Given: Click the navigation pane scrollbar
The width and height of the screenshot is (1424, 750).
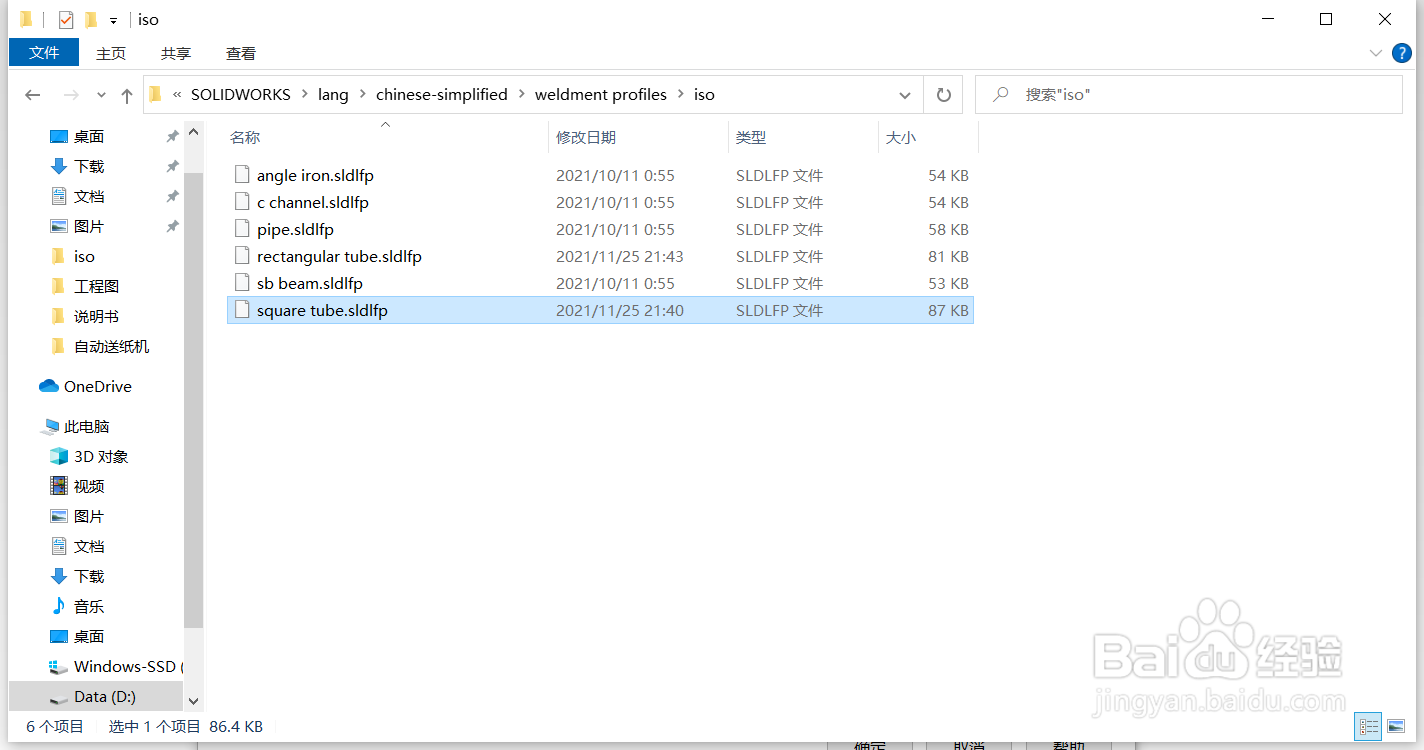Looking at the screenshot, I should [194, 400].
